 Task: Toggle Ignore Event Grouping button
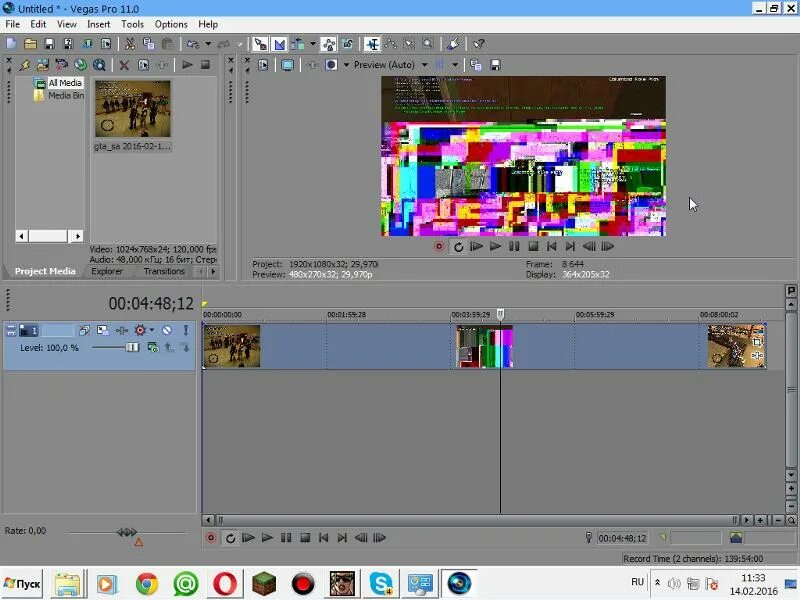click(348, 44)
